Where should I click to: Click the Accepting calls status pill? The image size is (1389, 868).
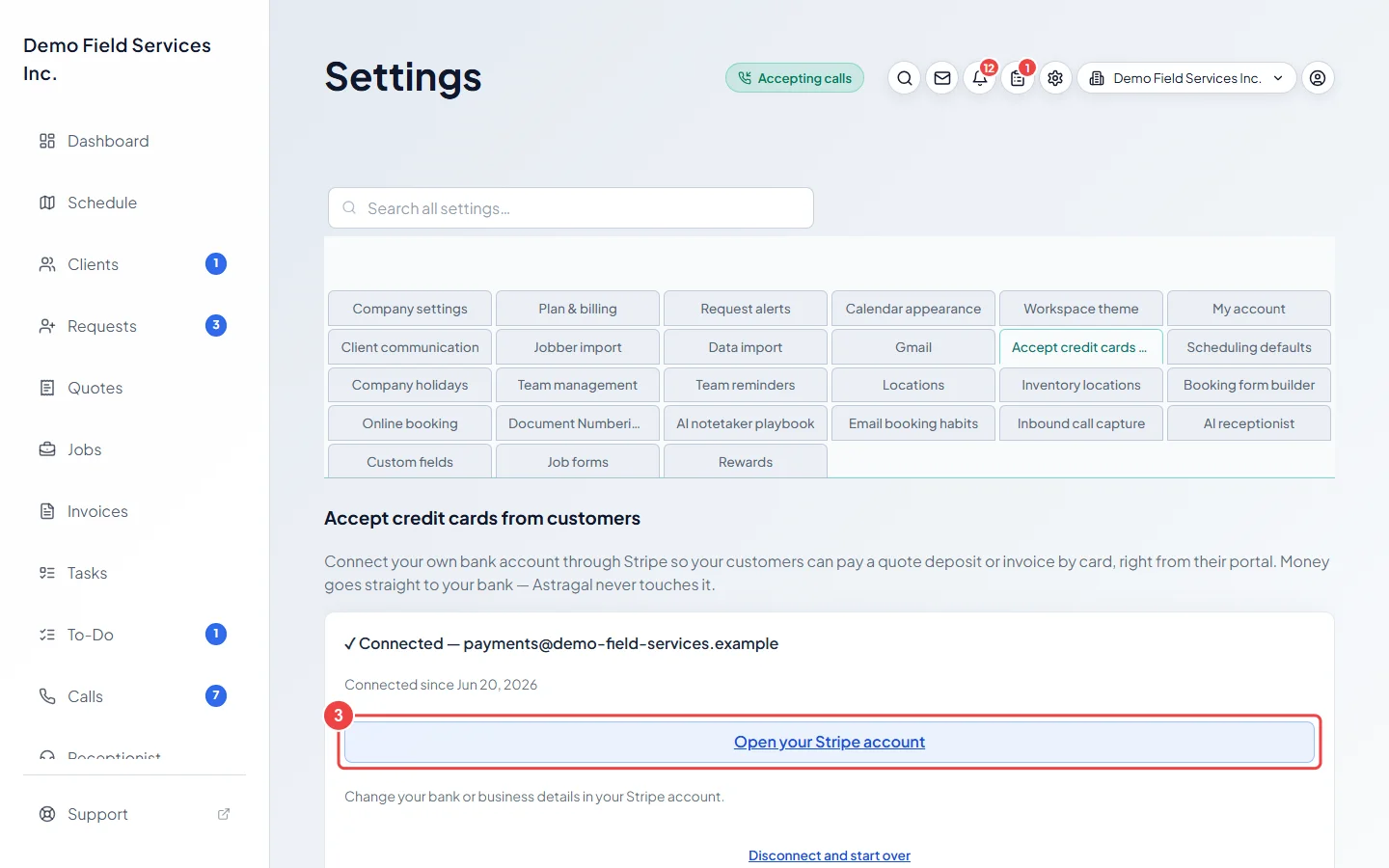click(795, 78)
